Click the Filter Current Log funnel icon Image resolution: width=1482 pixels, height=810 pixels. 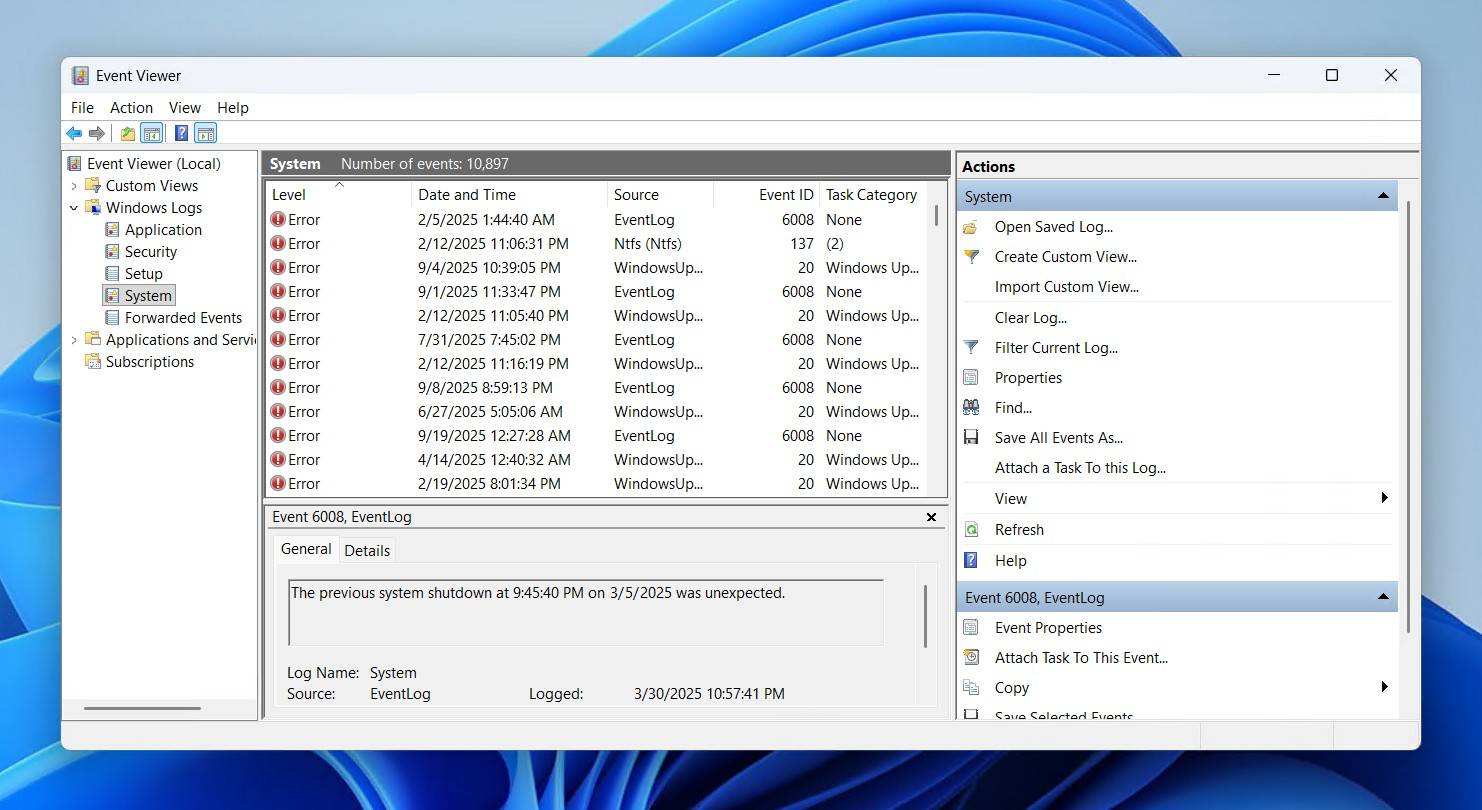pos(971,348)
